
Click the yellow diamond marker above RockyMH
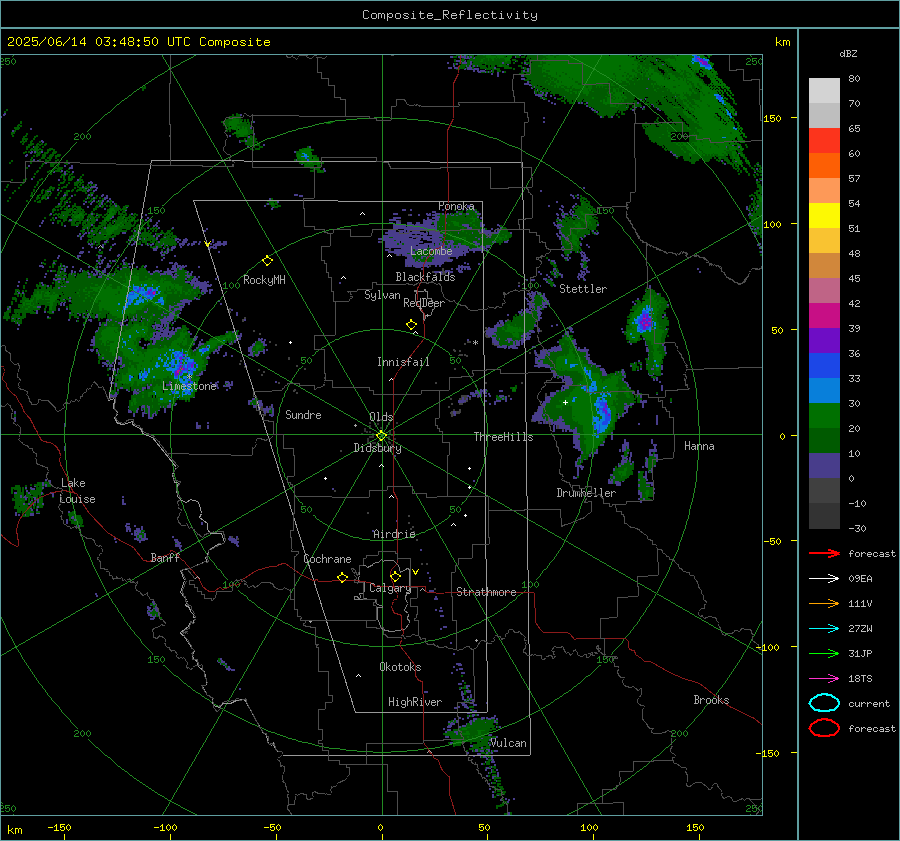click(267, 261)
